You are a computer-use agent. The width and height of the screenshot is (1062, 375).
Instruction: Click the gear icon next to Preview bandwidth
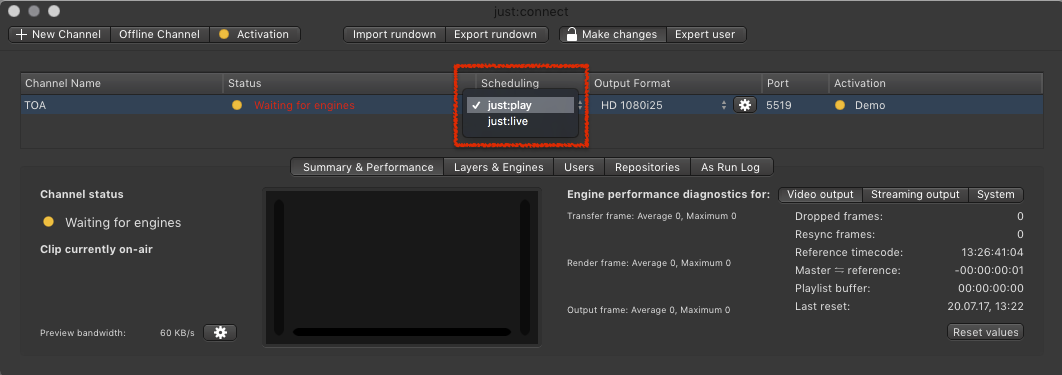click(220, 332)
